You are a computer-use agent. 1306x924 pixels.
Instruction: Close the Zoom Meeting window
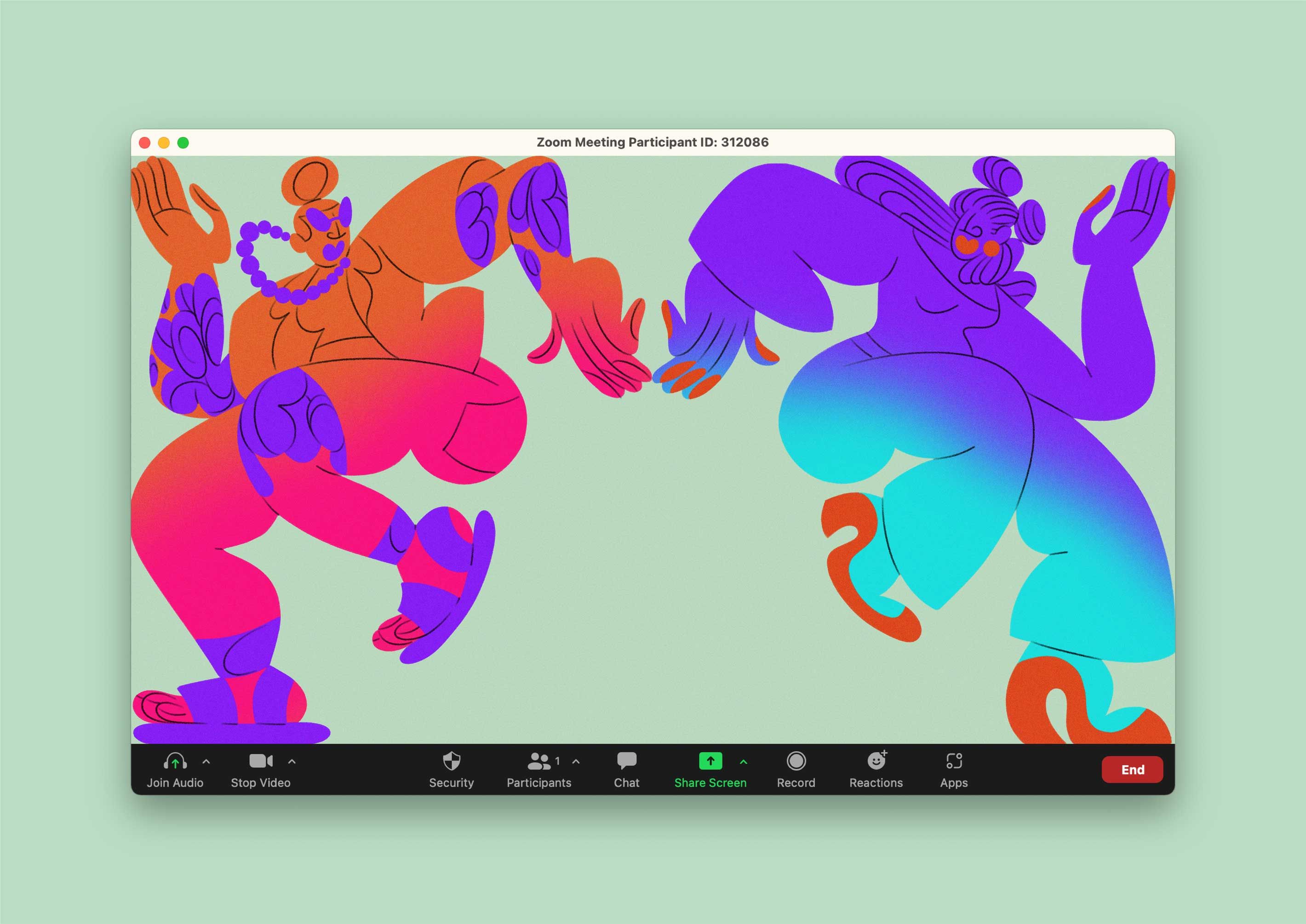click(144, 143)
